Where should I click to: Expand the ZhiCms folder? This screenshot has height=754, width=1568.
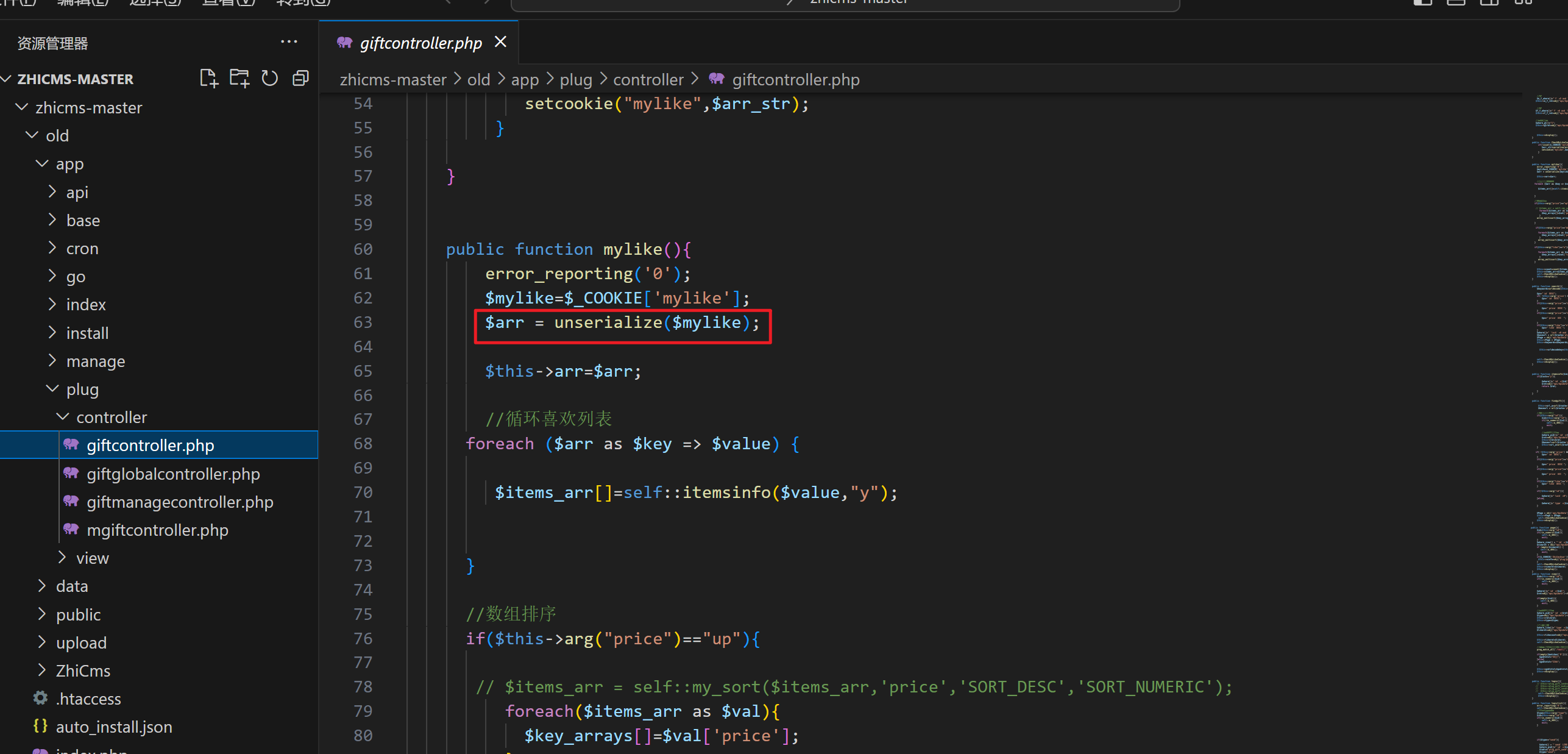tap(42, 670)
